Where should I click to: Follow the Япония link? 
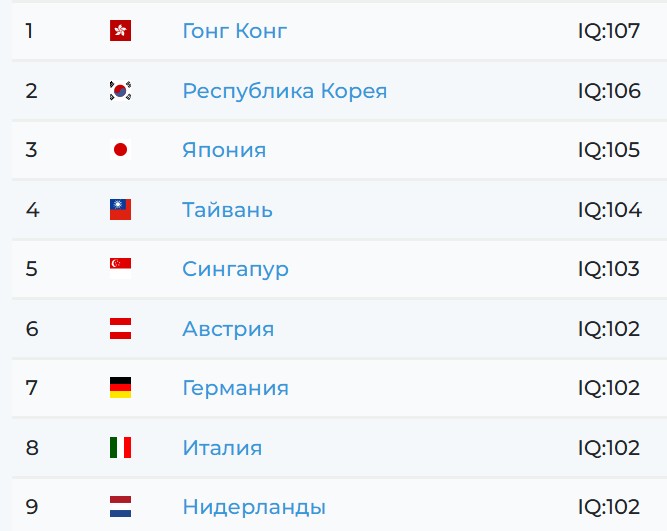coord(224,150)
